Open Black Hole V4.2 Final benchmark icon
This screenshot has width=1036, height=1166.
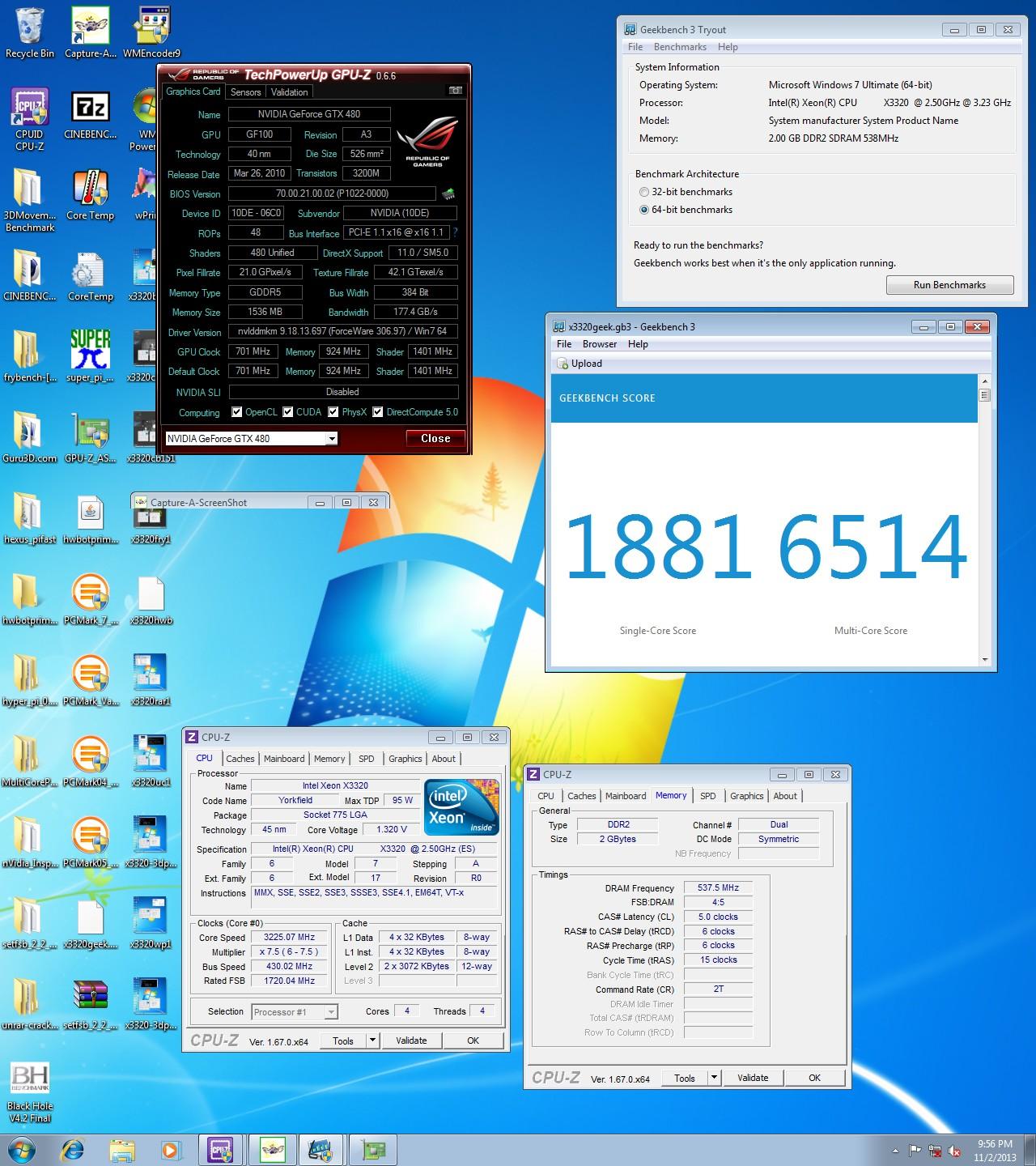(29, 1092)
